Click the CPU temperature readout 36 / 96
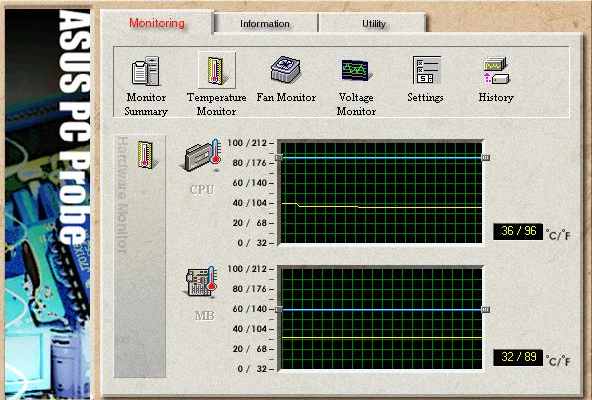This screenshot has height=400, width=592. [x=518, y=232]
